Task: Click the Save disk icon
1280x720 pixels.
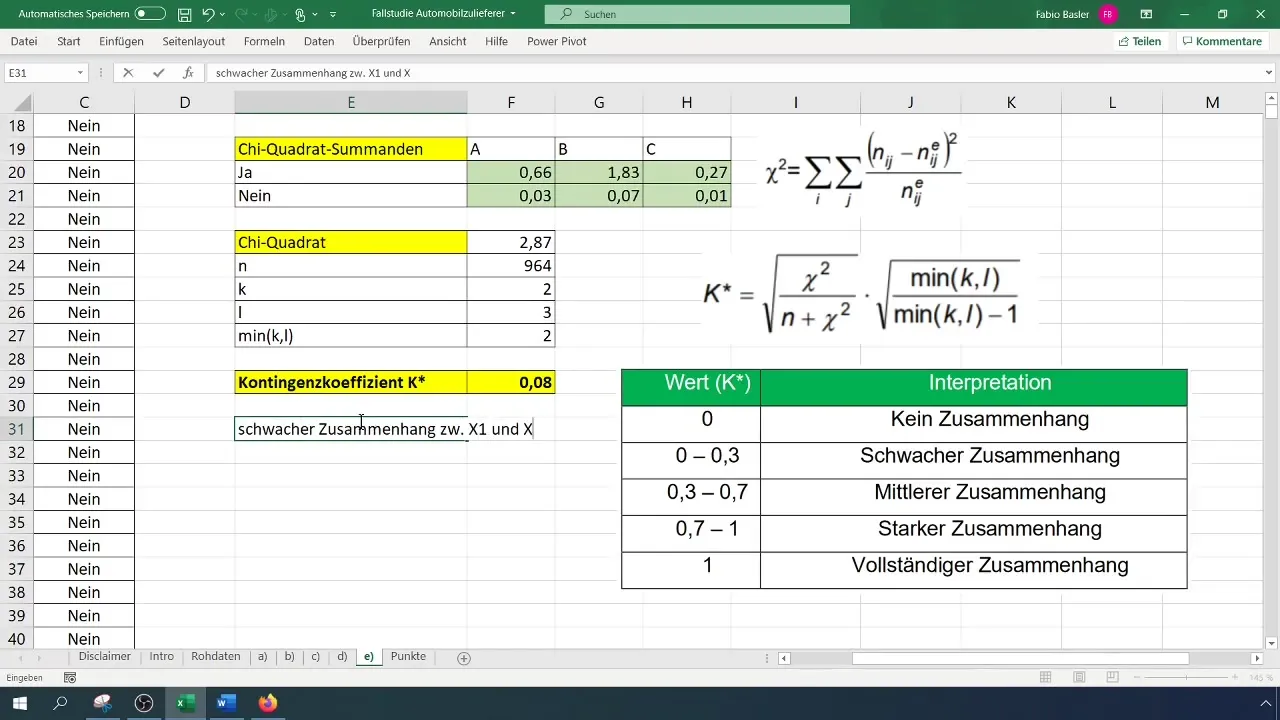Action: click(185, 14)
